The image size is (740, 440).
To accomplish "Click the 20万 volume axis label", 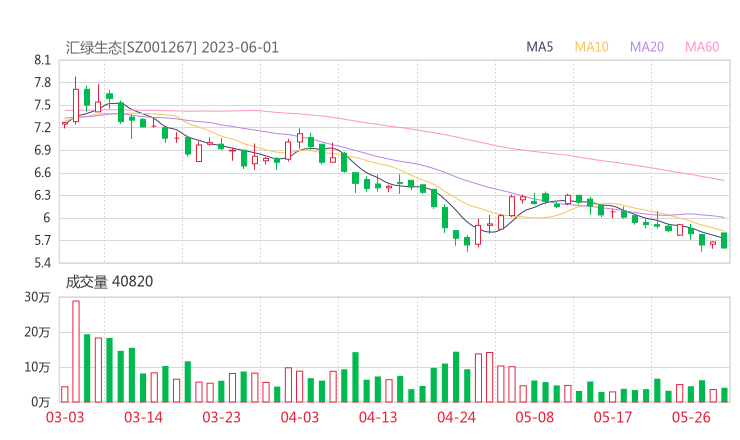I will coord(38,332).
